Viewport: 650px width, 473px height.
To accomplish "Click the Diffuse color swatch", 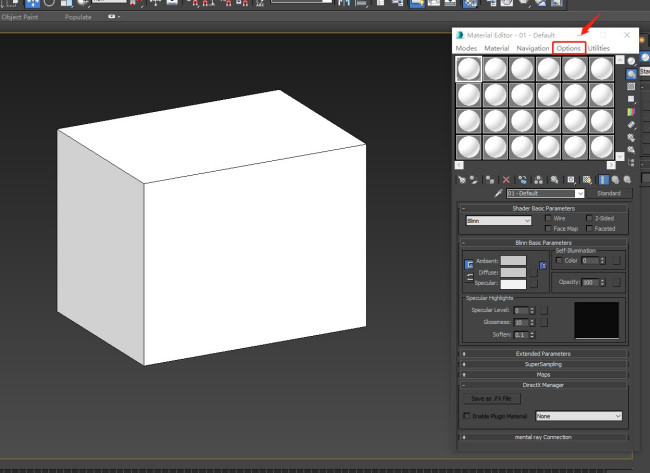I will 513,272.
